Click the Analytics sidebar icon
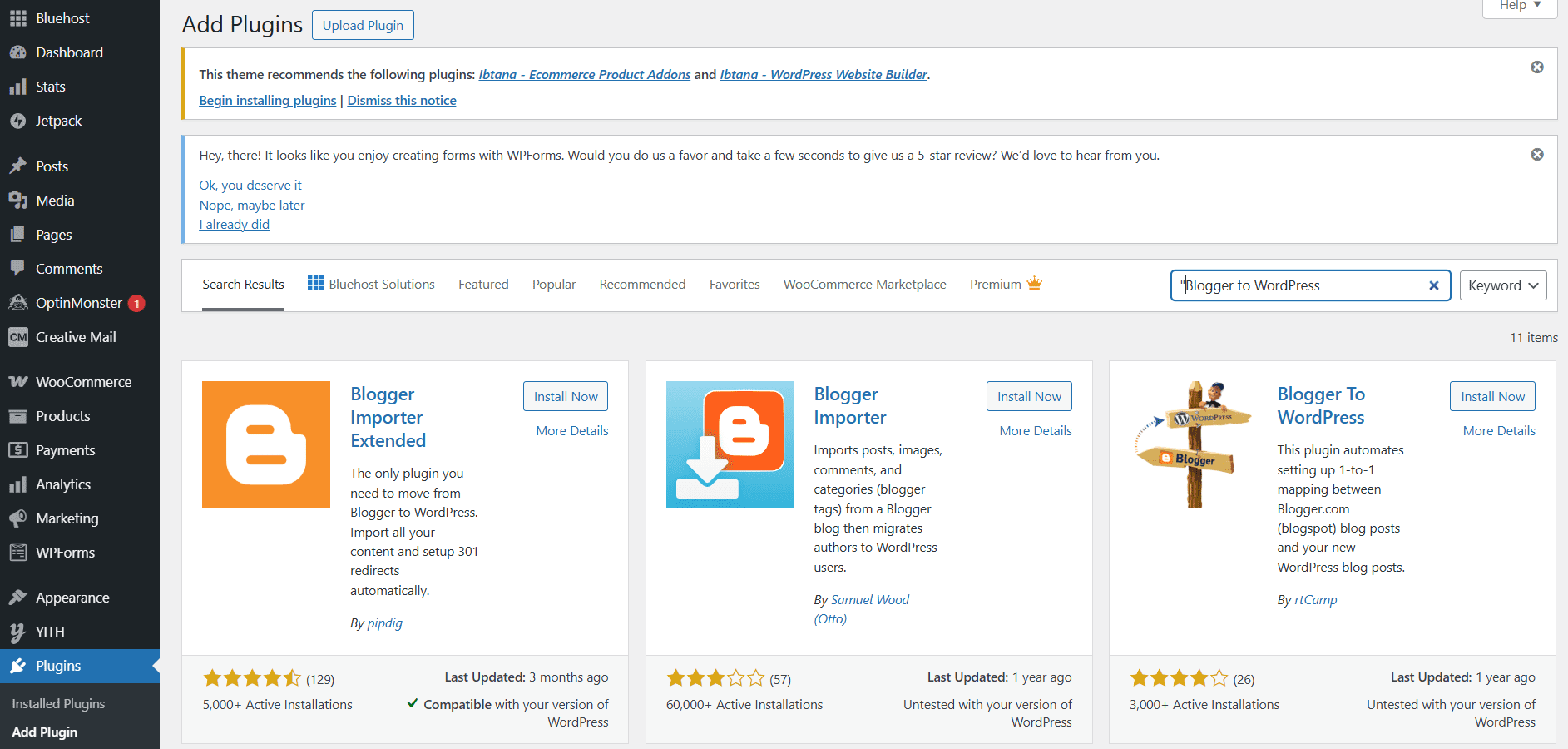The height and width of the screenshot is (749, 1568). click(x=18, y=484)
